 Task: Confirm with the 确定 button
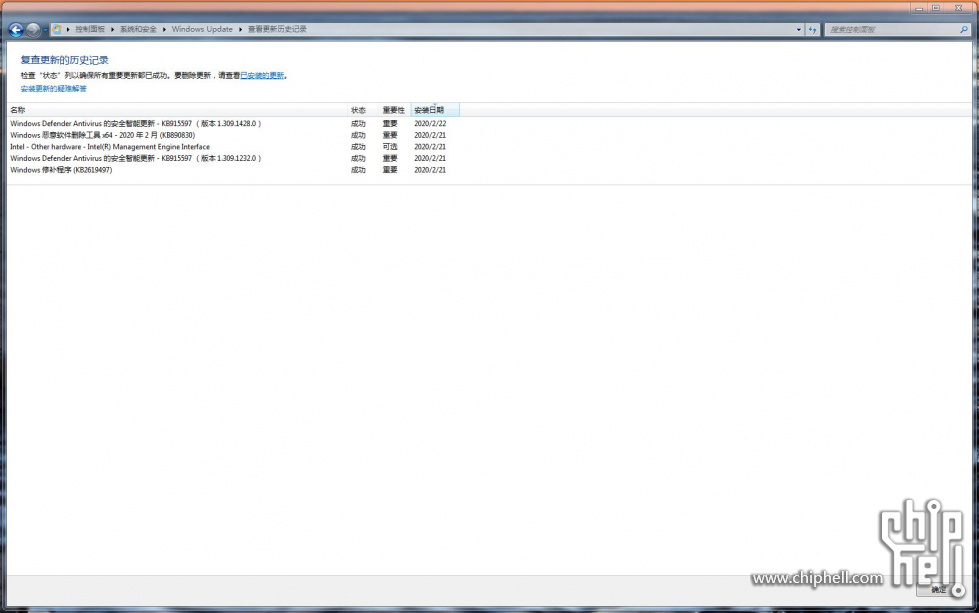(938, 589)
